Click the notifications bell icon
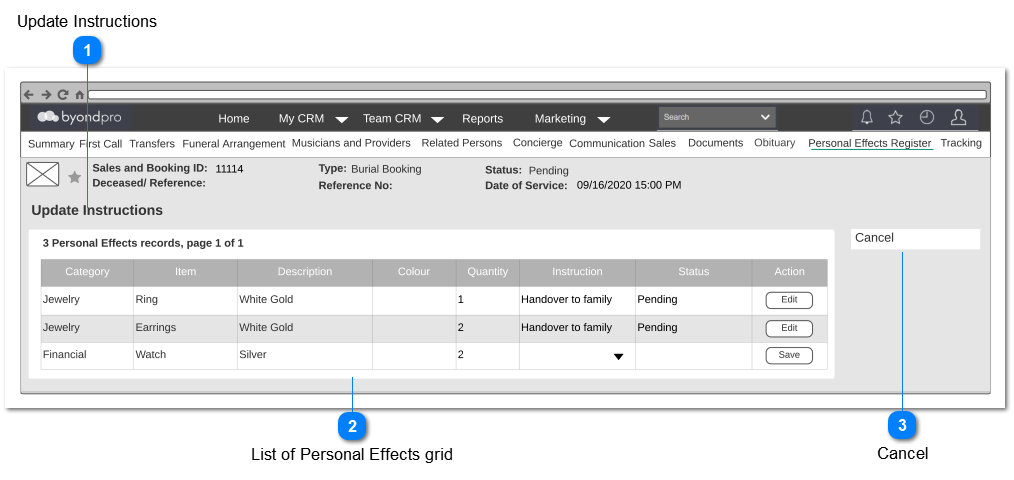This screenshot has width=1014, height=480. pyautogui.click(x=867, y=117)
